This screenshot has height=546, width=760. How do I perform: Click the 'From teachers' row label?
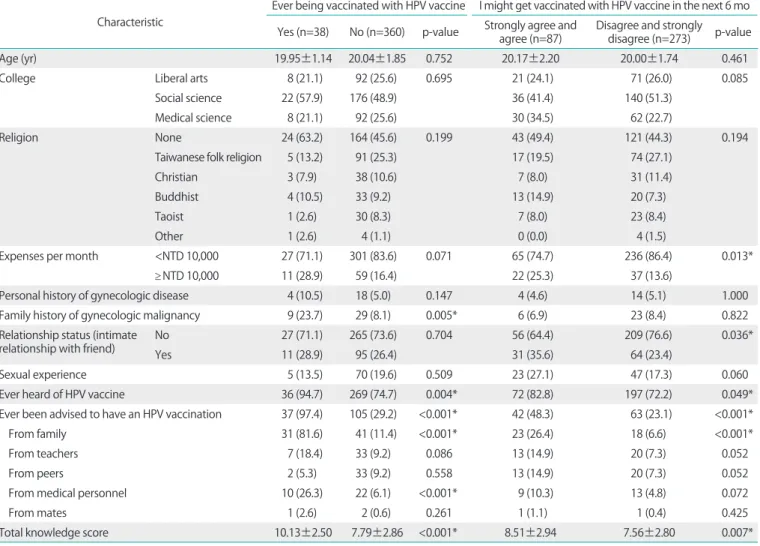[43, 454]
